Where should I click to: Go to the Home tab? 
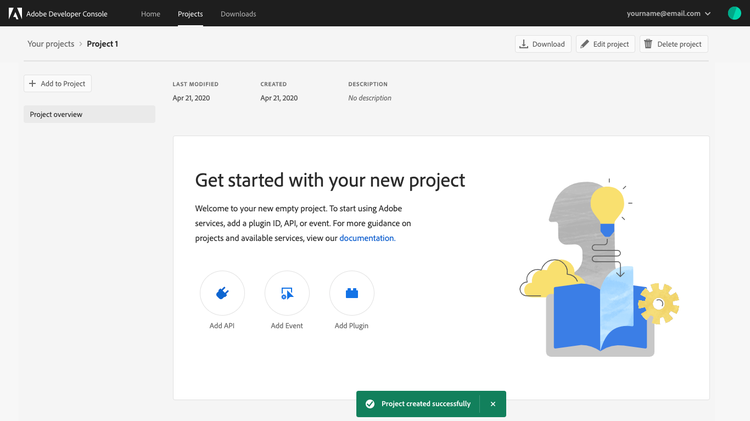point(150,14)
